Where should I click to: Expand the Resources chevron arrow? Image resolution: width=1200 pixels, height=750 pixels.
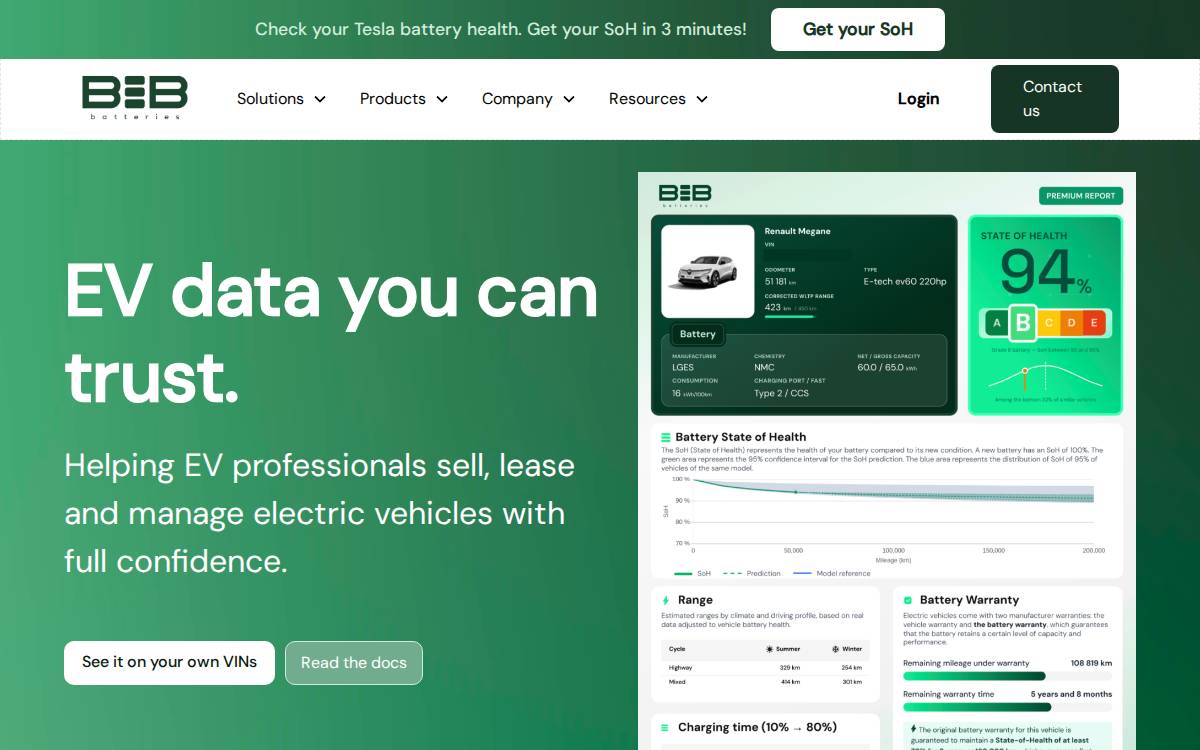(702, 99)
